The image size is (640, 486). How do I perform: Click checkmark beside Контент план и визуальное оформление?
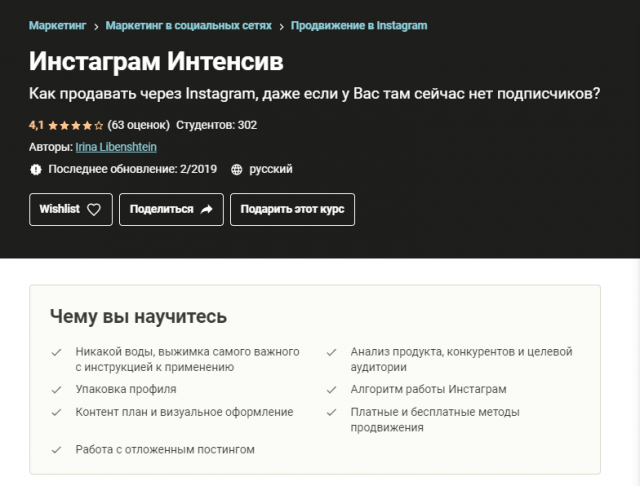[55, 412]
